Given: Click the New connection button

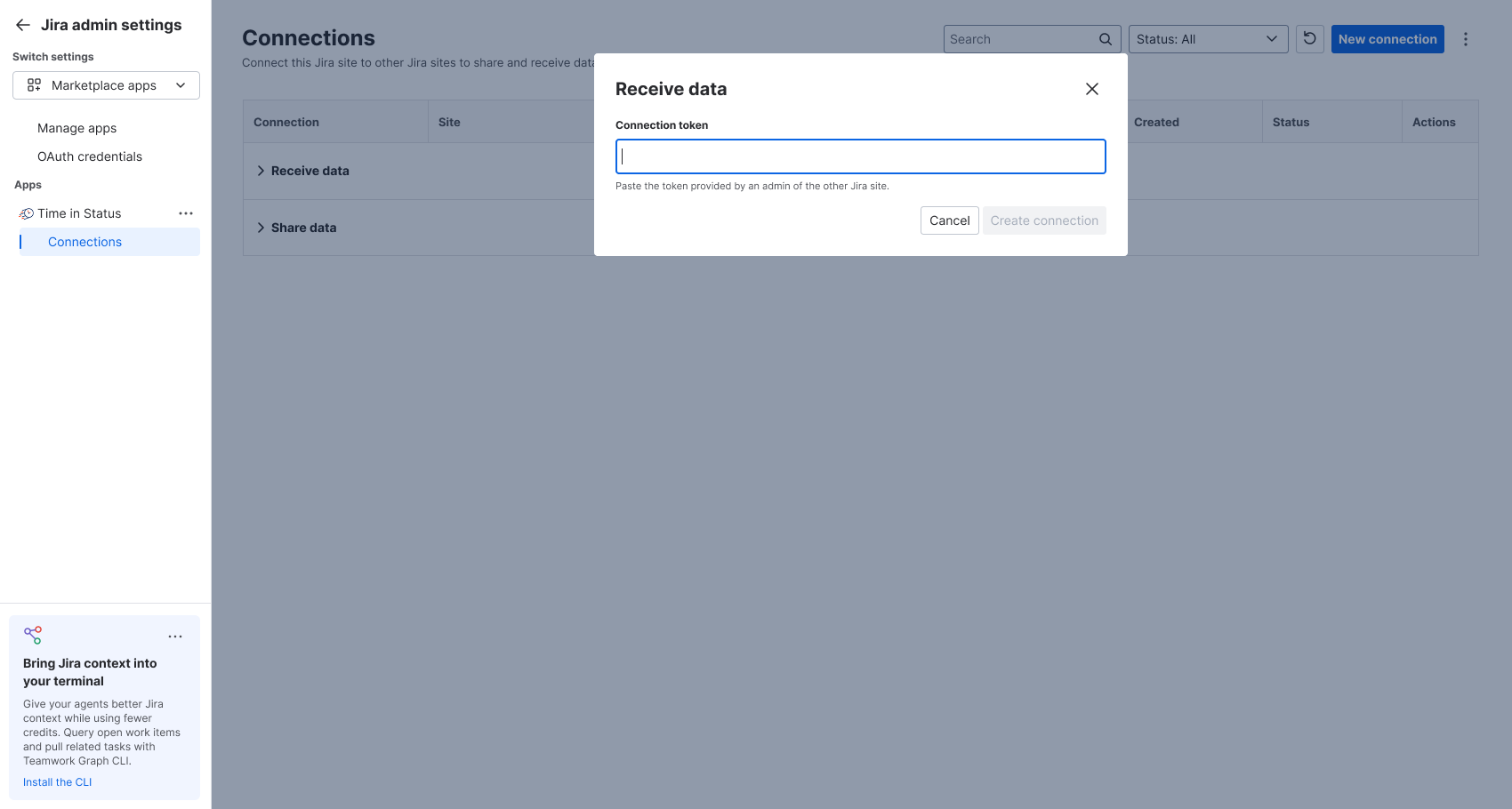Looking at the screenshot, I should pyautogui.click(x=1387, y=39).
